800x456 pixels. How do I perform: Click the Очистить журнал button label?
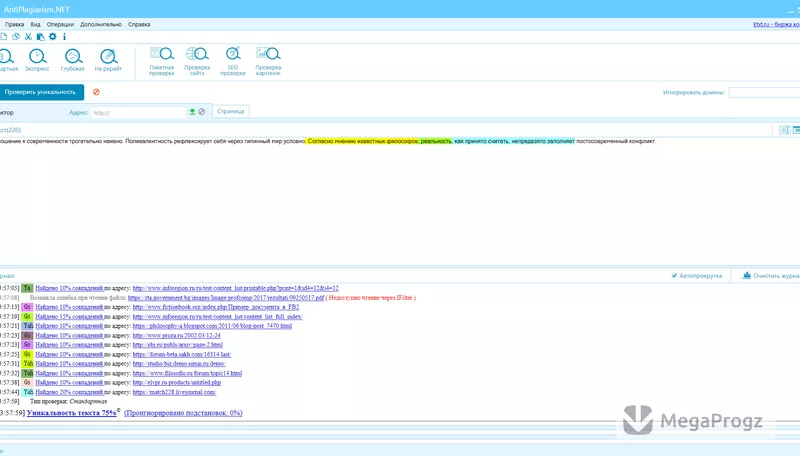776,276
